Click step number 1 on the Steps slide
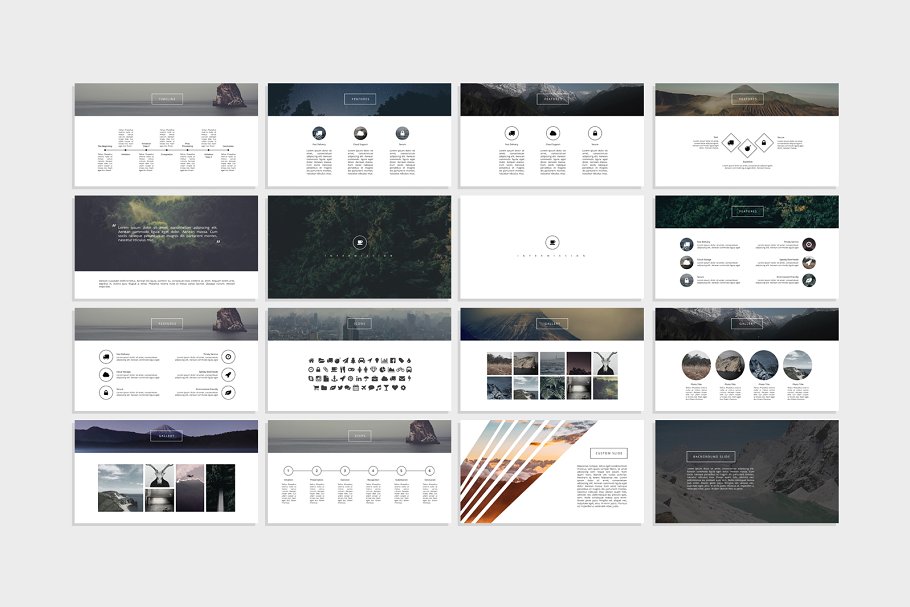The height and width of the screenshot is (607, 910). [x=286, y=471]
